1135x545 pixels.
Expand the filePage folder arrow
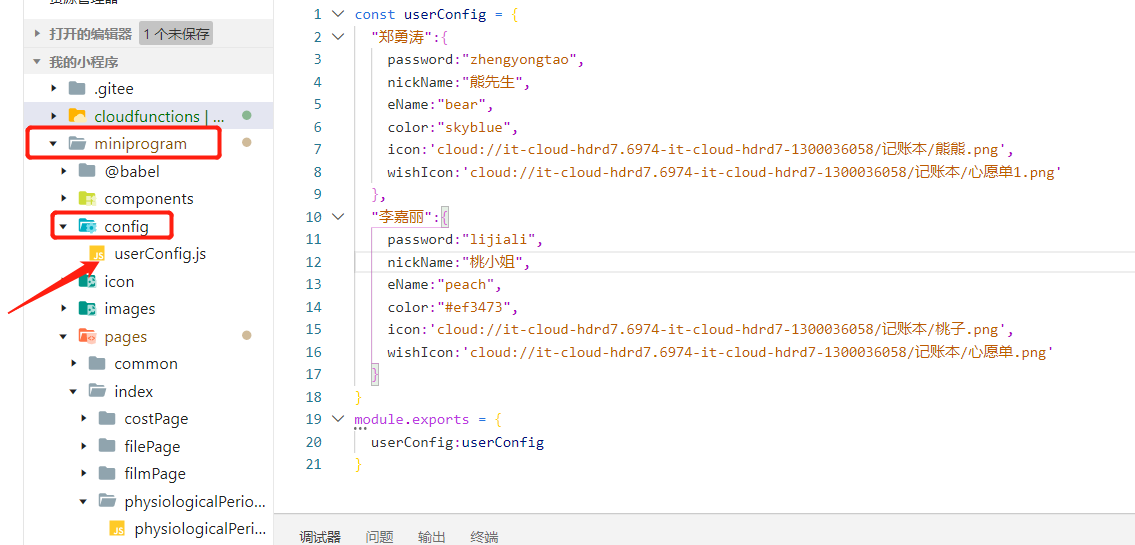[x=83, y=446]
